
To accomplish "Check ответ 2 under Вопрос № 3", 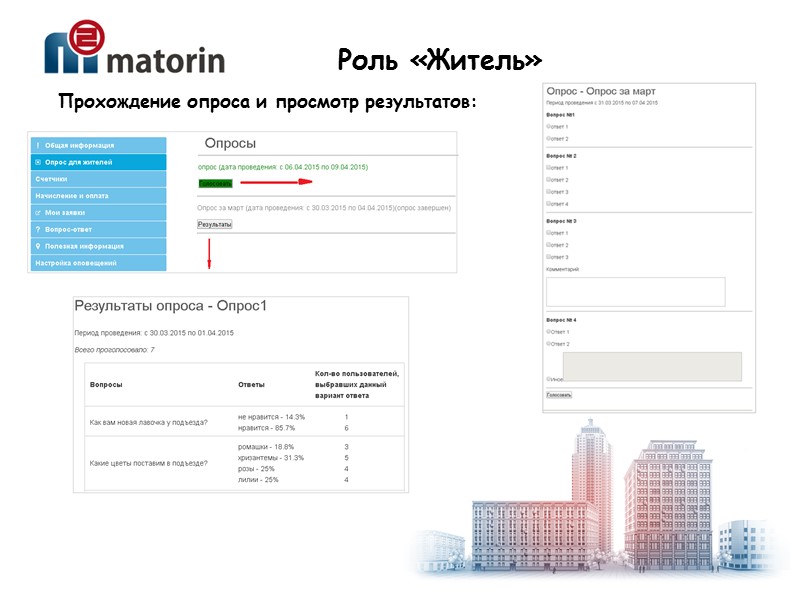I will (x=549, y=245).
